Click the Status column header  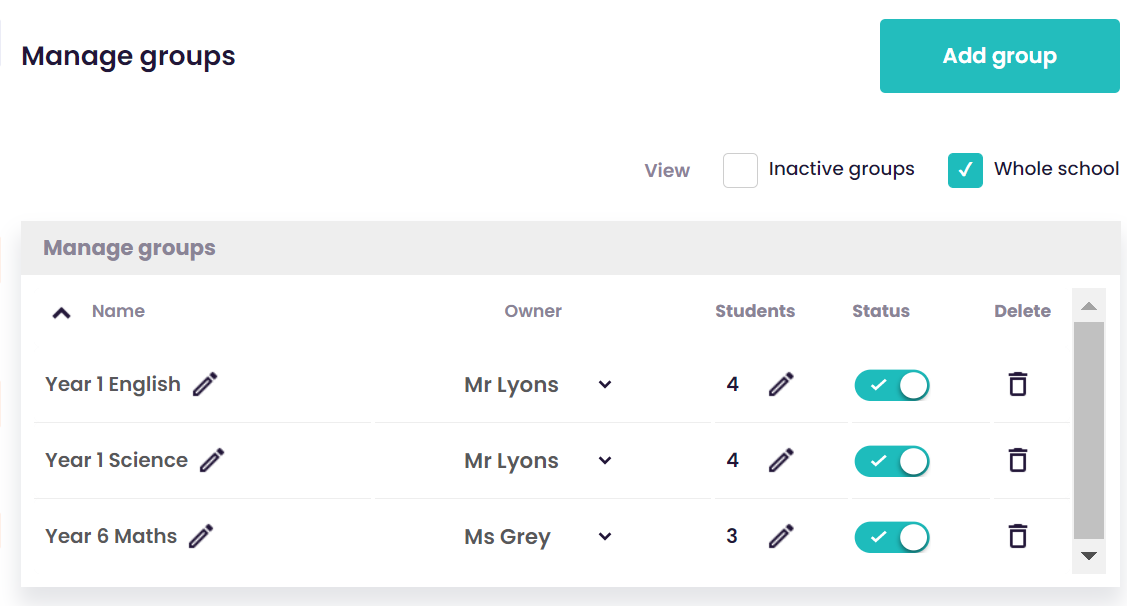click(881, 311)
